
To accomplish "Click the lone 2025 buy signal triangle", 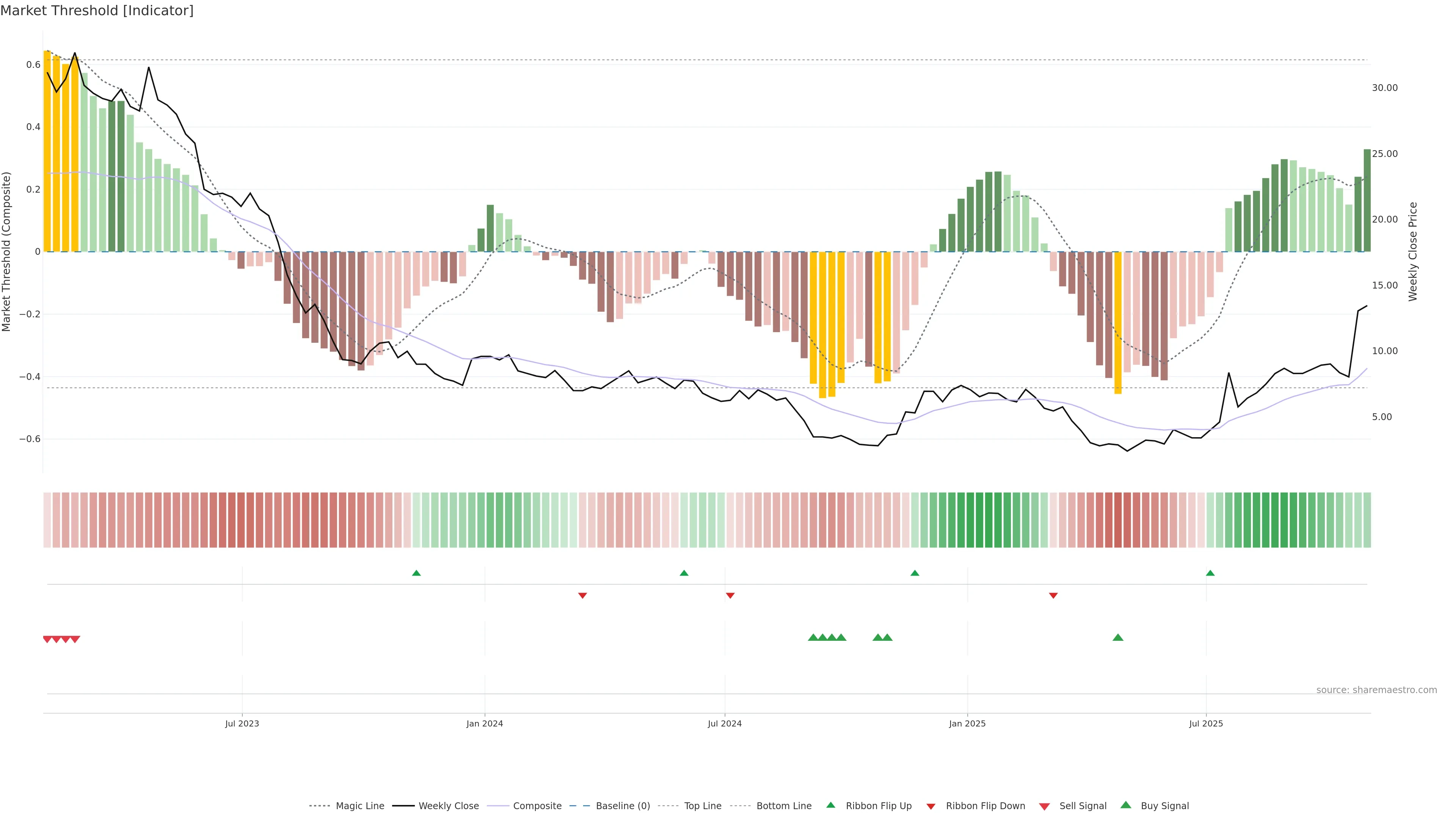I will pos(1117,637).
